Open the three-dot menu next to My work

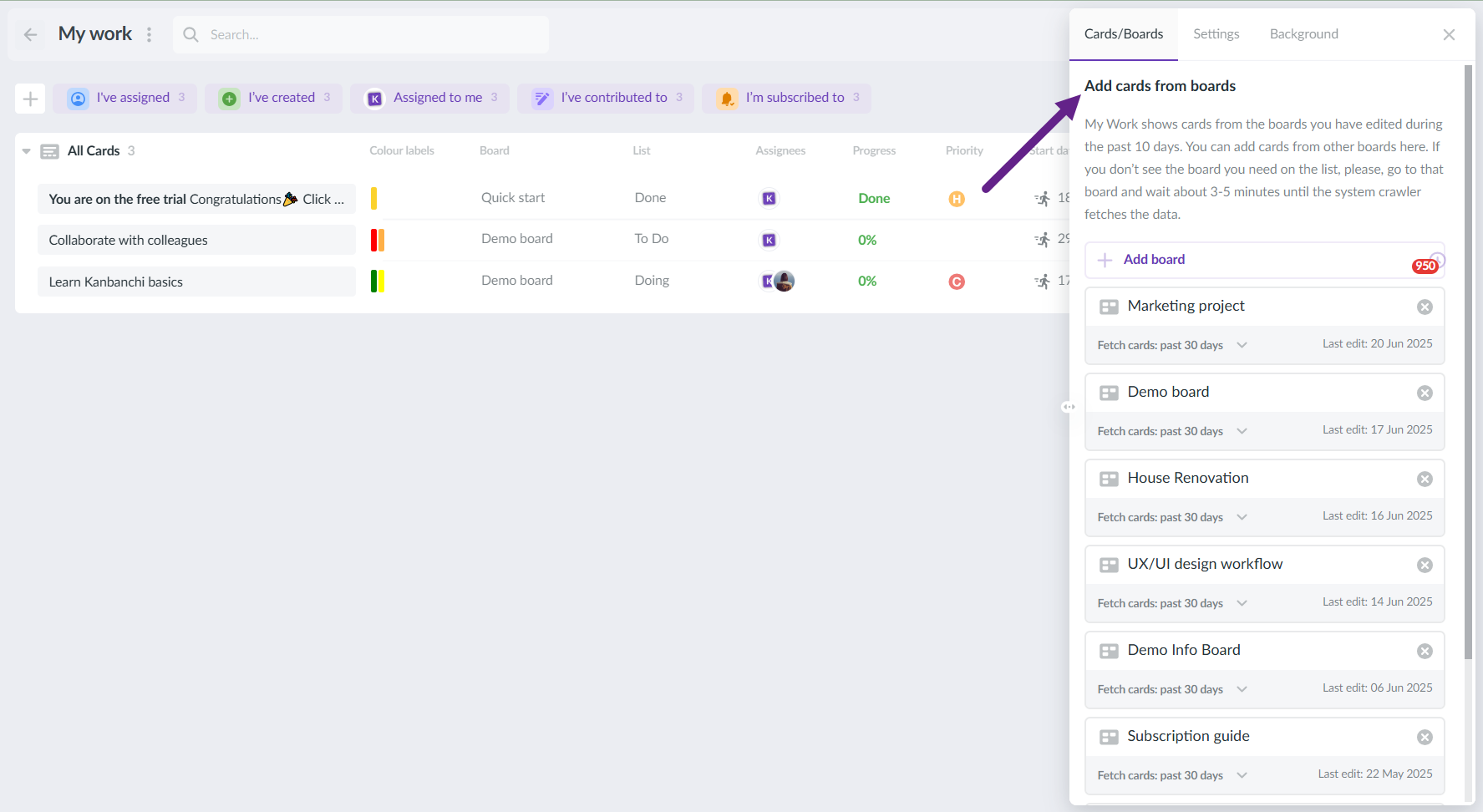[x=150, y=34]
